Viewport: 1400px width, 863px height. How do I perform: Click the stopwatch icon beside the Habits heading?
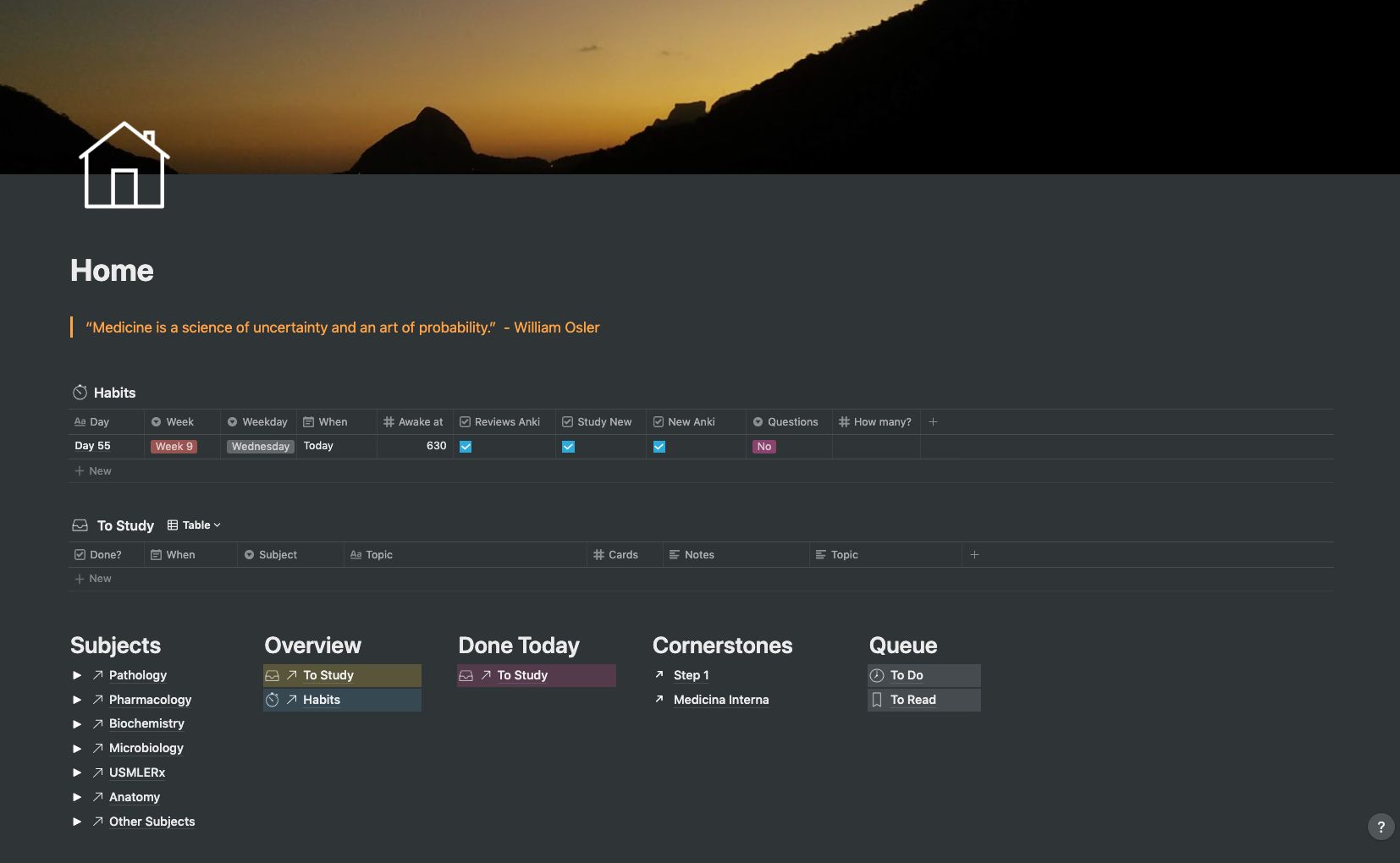pyautogui.click(x=80, y=392)
